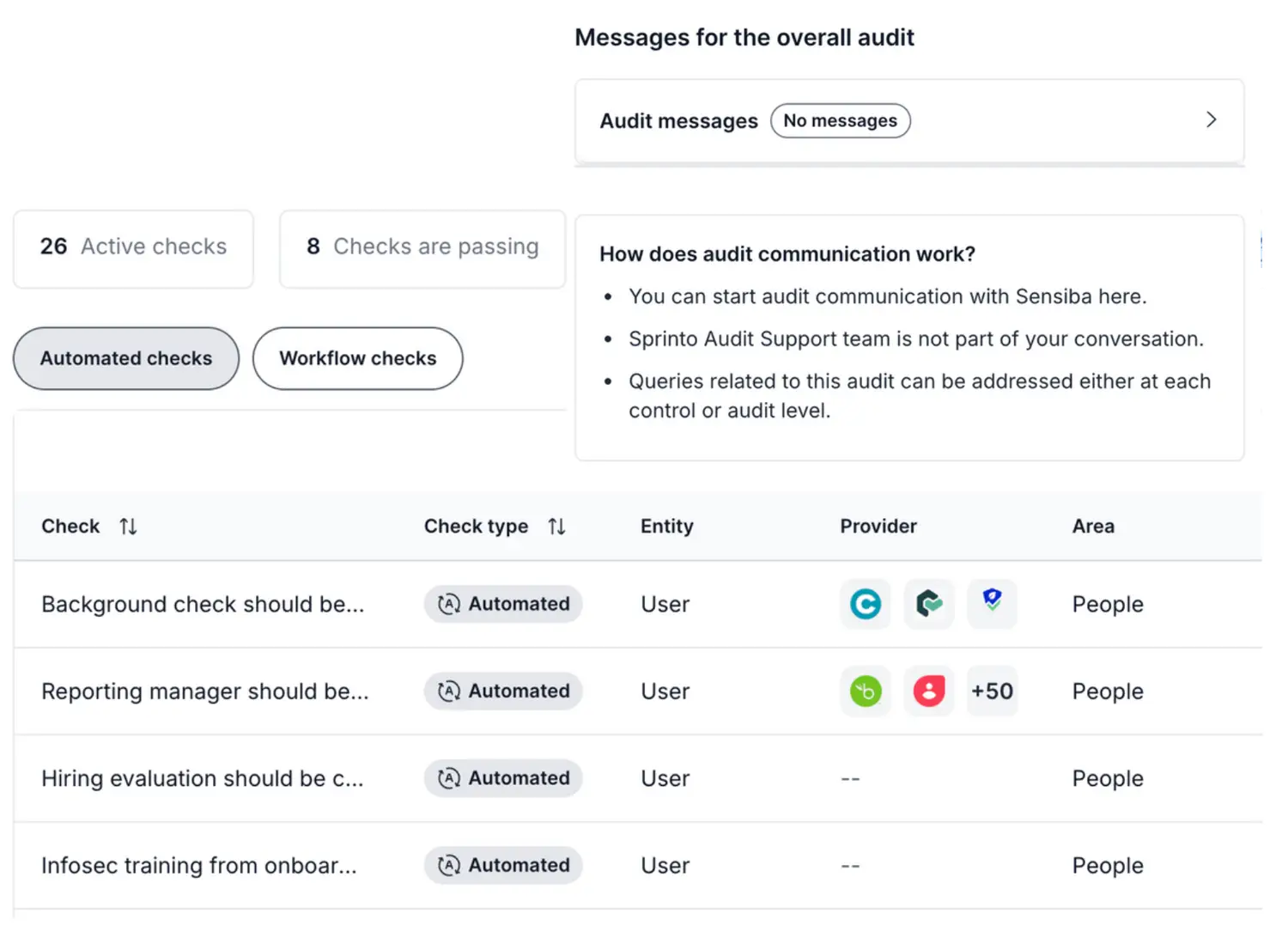Open the Background check should be... check

click(x=203, y=604)
